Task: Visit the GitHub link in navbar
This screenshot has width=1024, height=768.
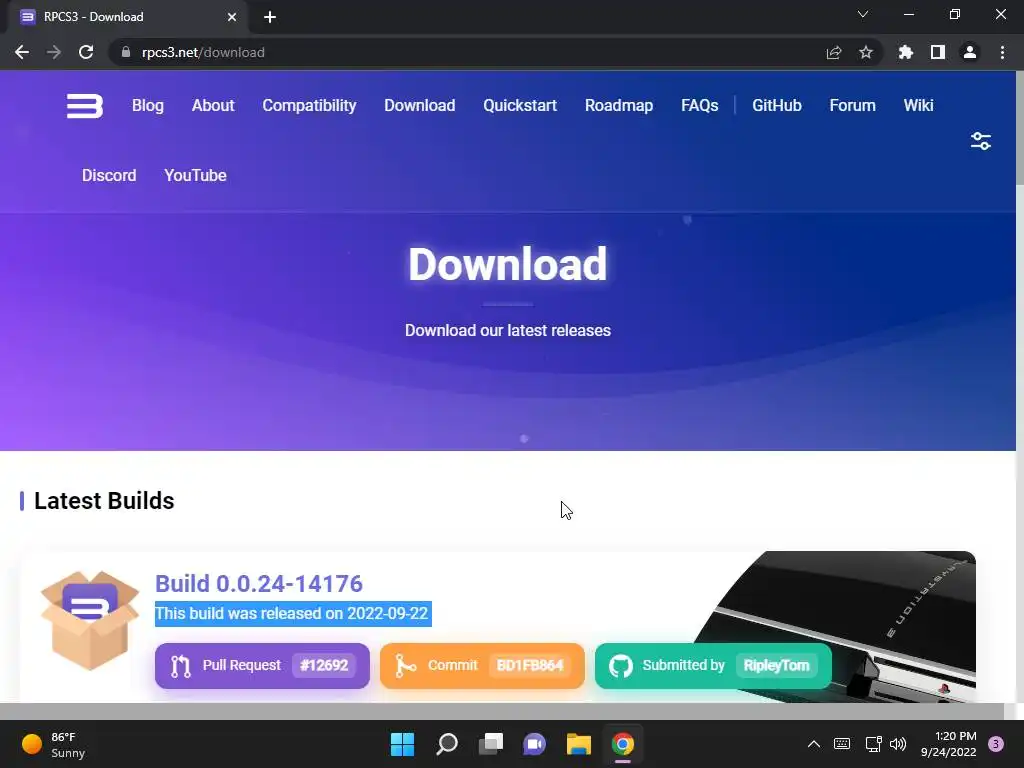Action: click(x=776, y=105)
